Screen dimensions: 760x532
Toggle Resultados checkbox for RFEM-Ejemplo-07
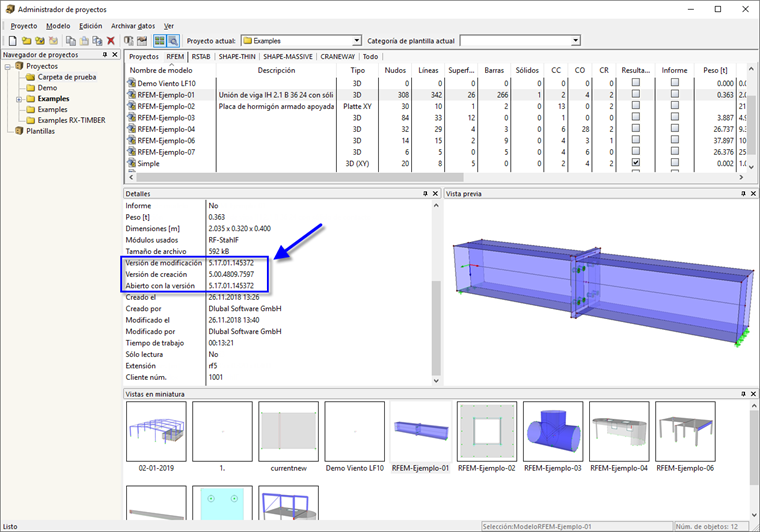pyautogui.click(x=636, y=151)
